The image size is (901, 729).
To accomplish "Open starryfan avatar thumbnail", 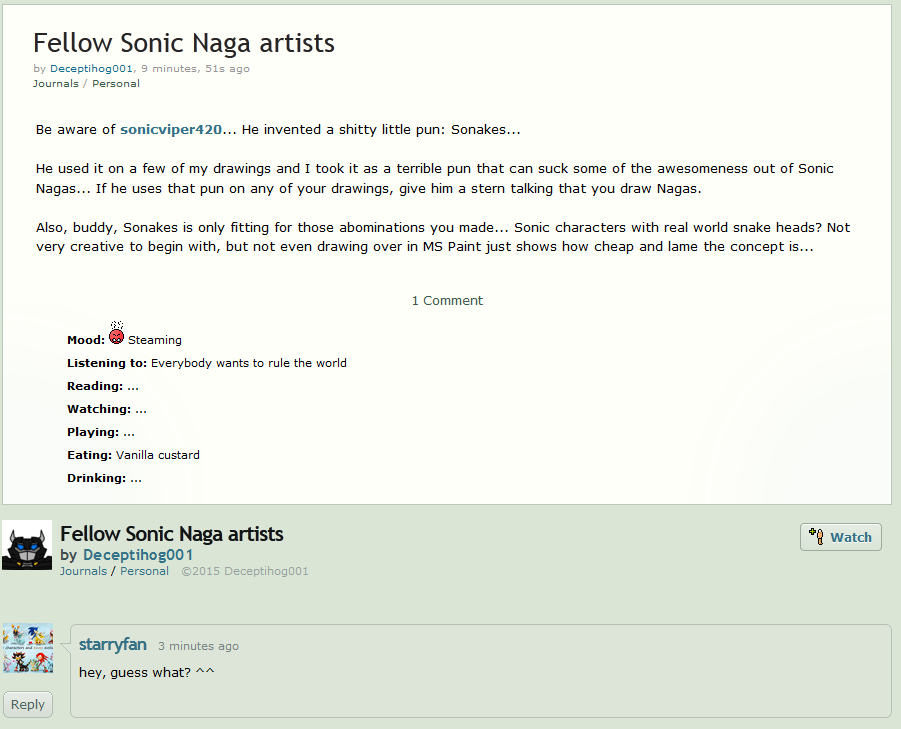I will 28,648.
